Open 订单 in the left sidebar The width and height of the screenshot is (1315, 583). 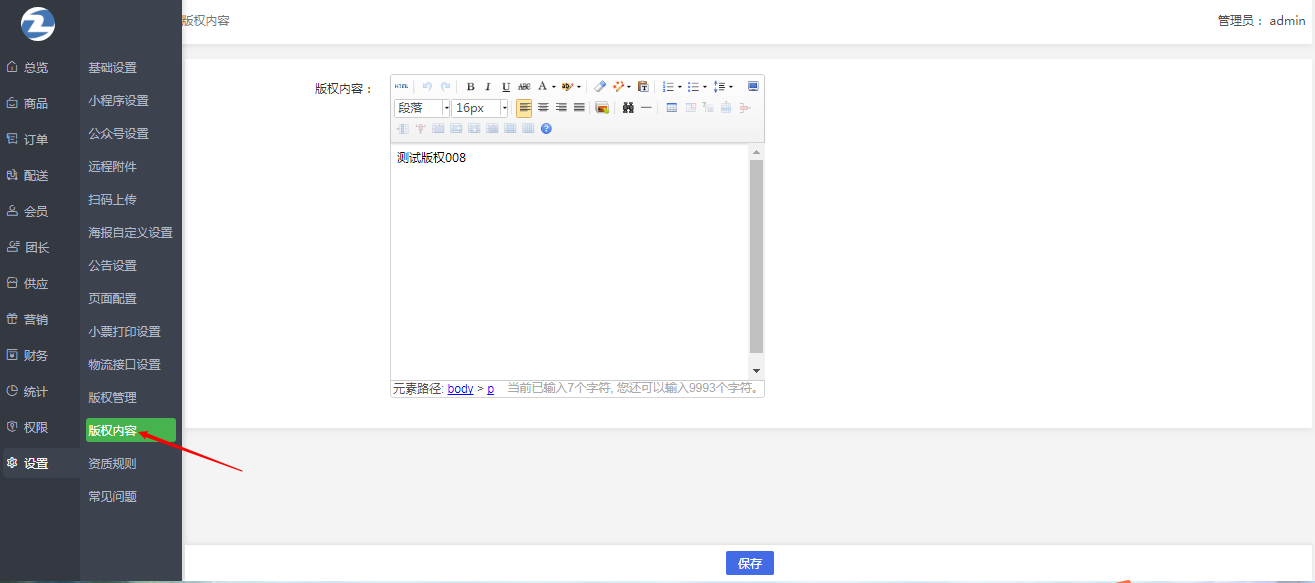(x=36, y=140)
